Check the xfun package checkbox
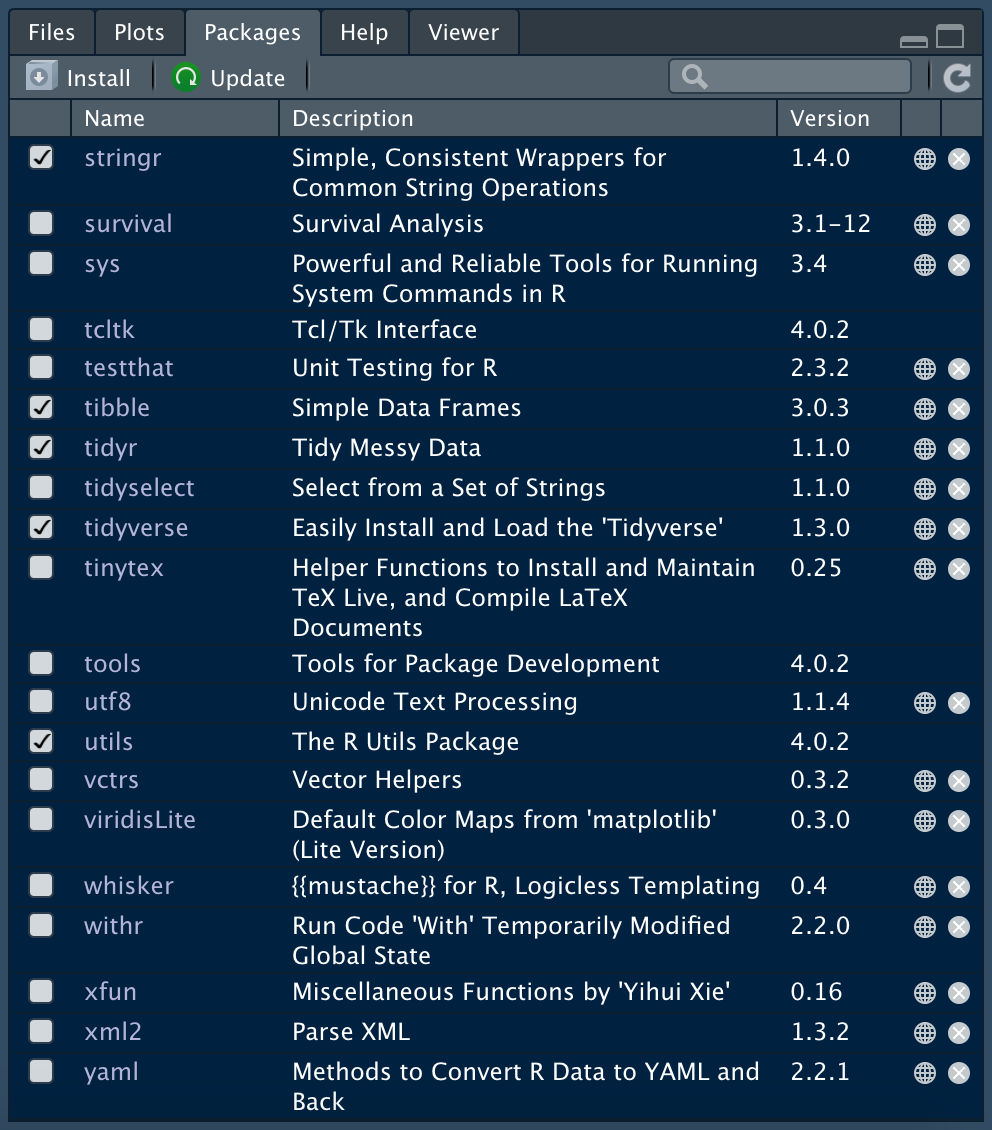This screenshot has width=992, height=1130. (x=41, y=991)
